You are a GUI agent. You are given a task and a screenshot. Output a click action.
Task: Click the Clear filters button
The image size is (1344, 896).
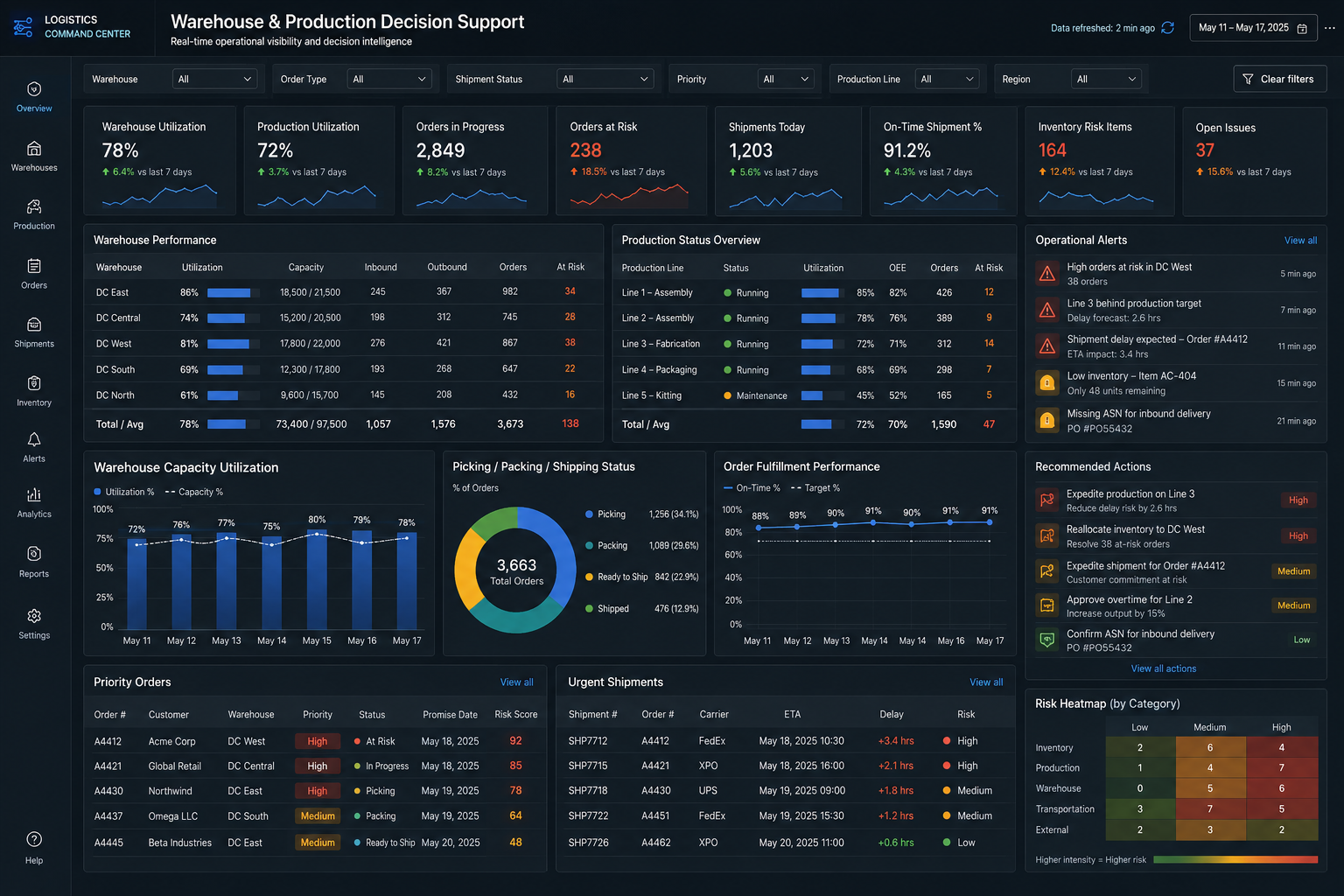(1280, 79)
